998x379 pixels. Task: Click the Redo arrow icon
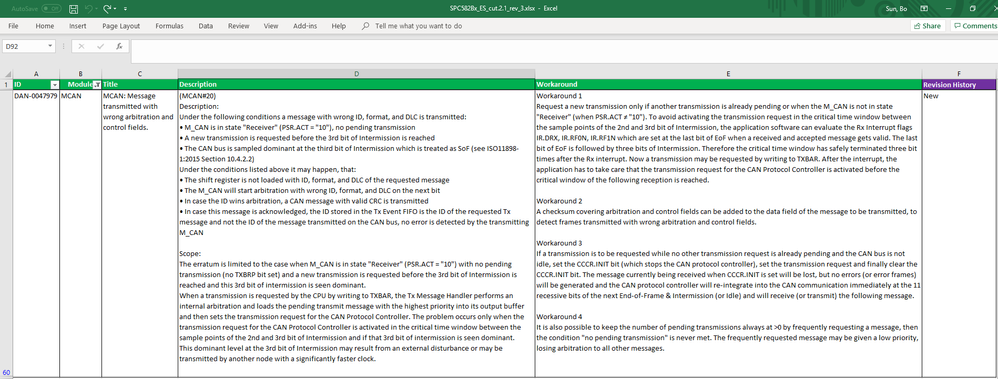[106, 9]
